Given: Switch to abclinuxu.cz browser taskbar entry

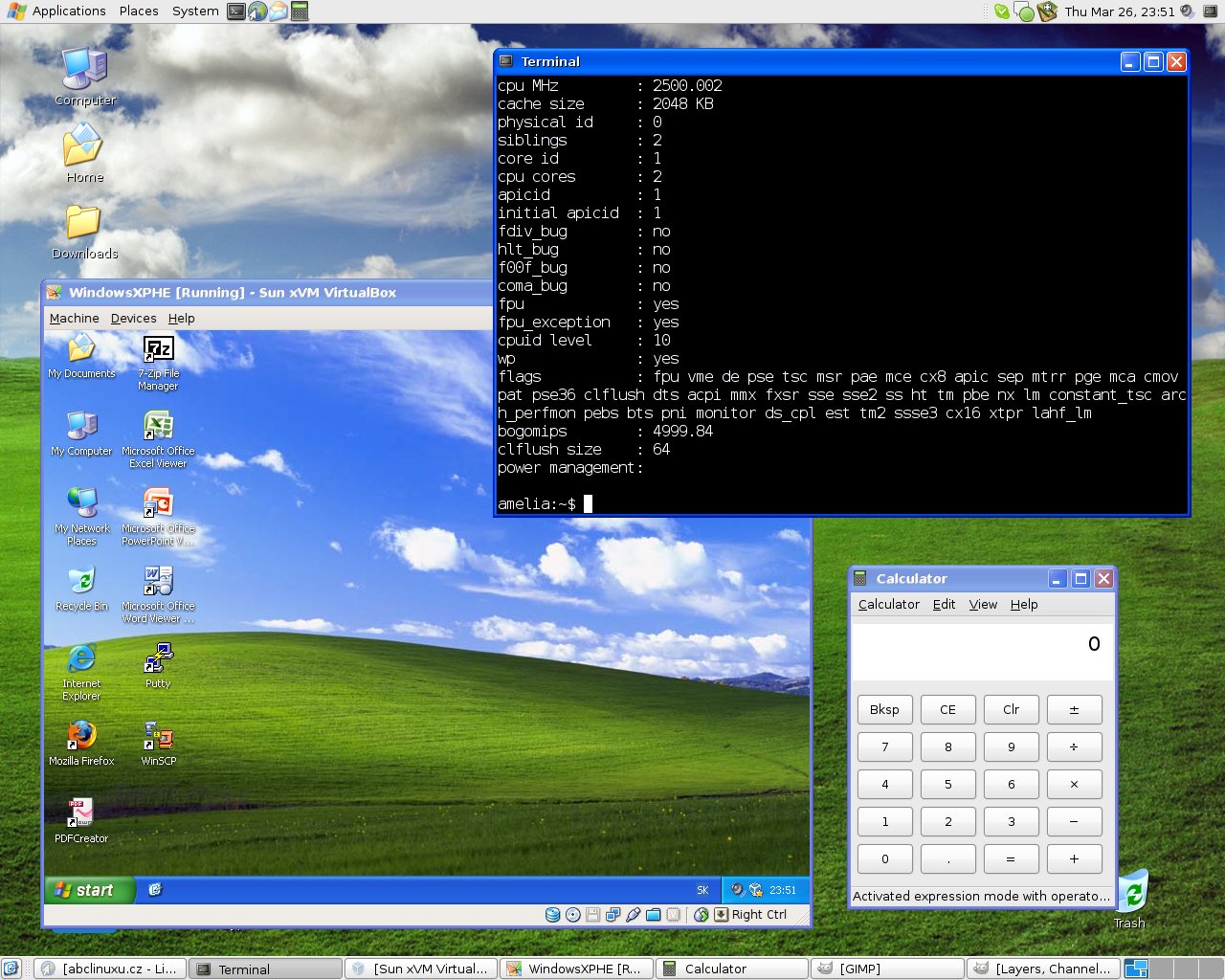Looking at the screenshot, I should [x=110, y=969].
